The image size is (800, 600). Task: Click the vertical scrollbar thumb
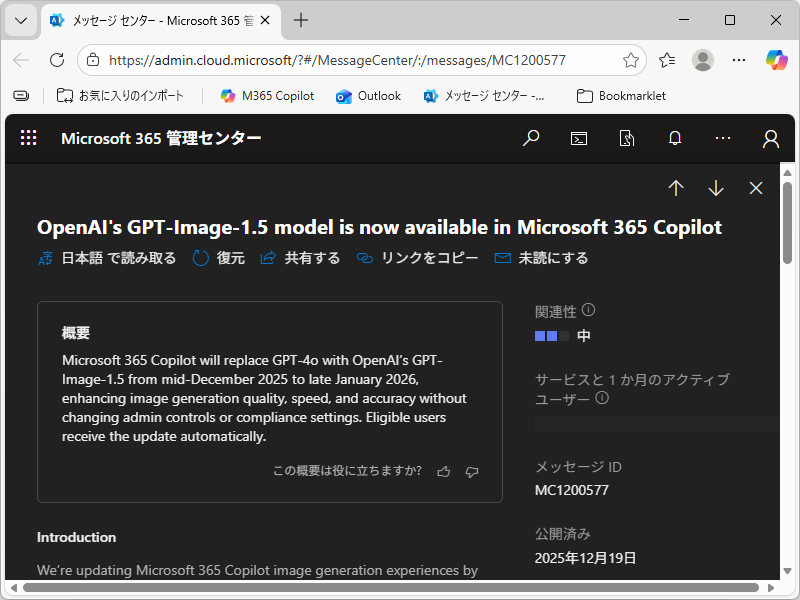click(787, 223)
